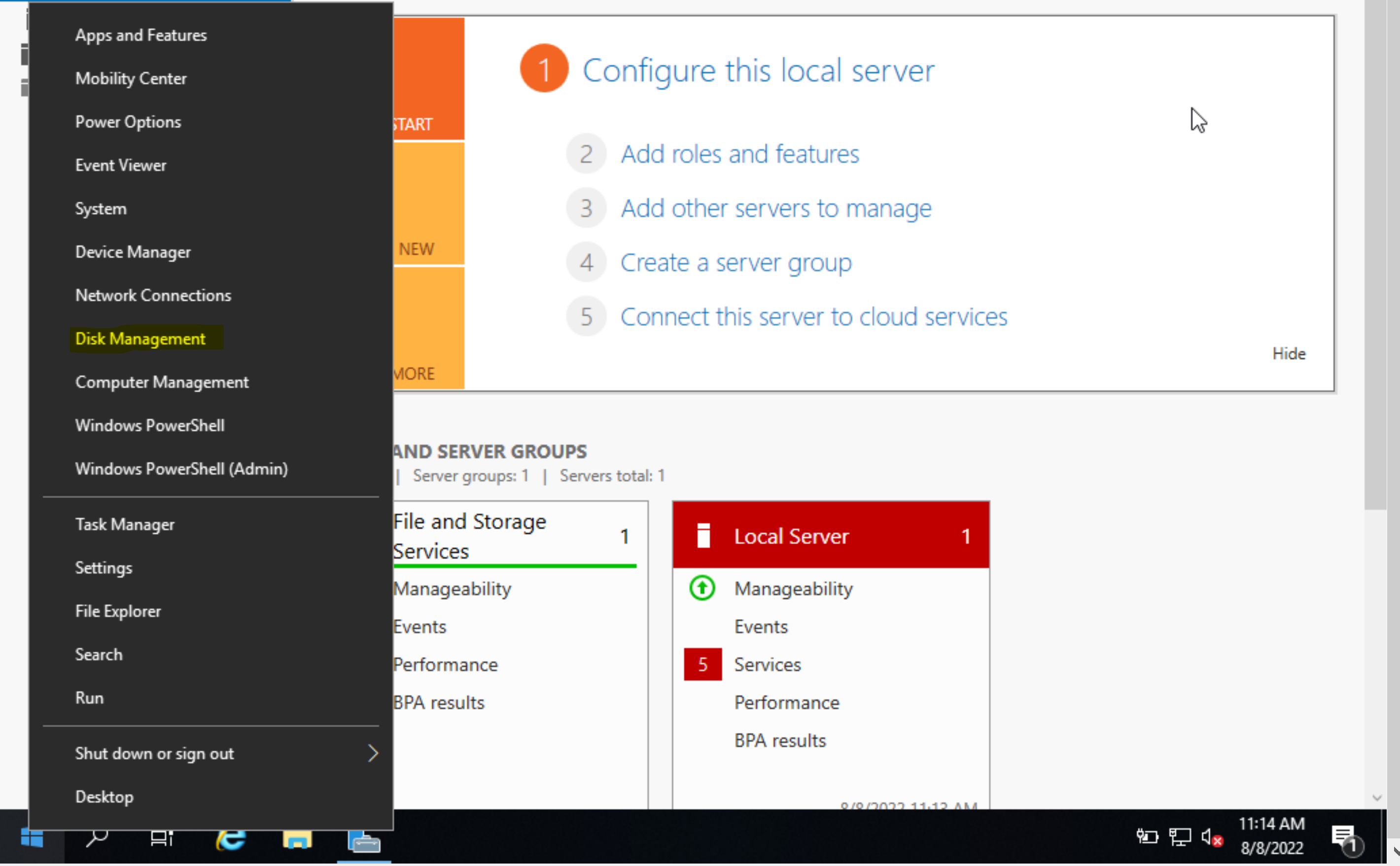Click the scrollbar down arrow
The width and height of the screenshot is (1400, 866).
point(1377,798)
